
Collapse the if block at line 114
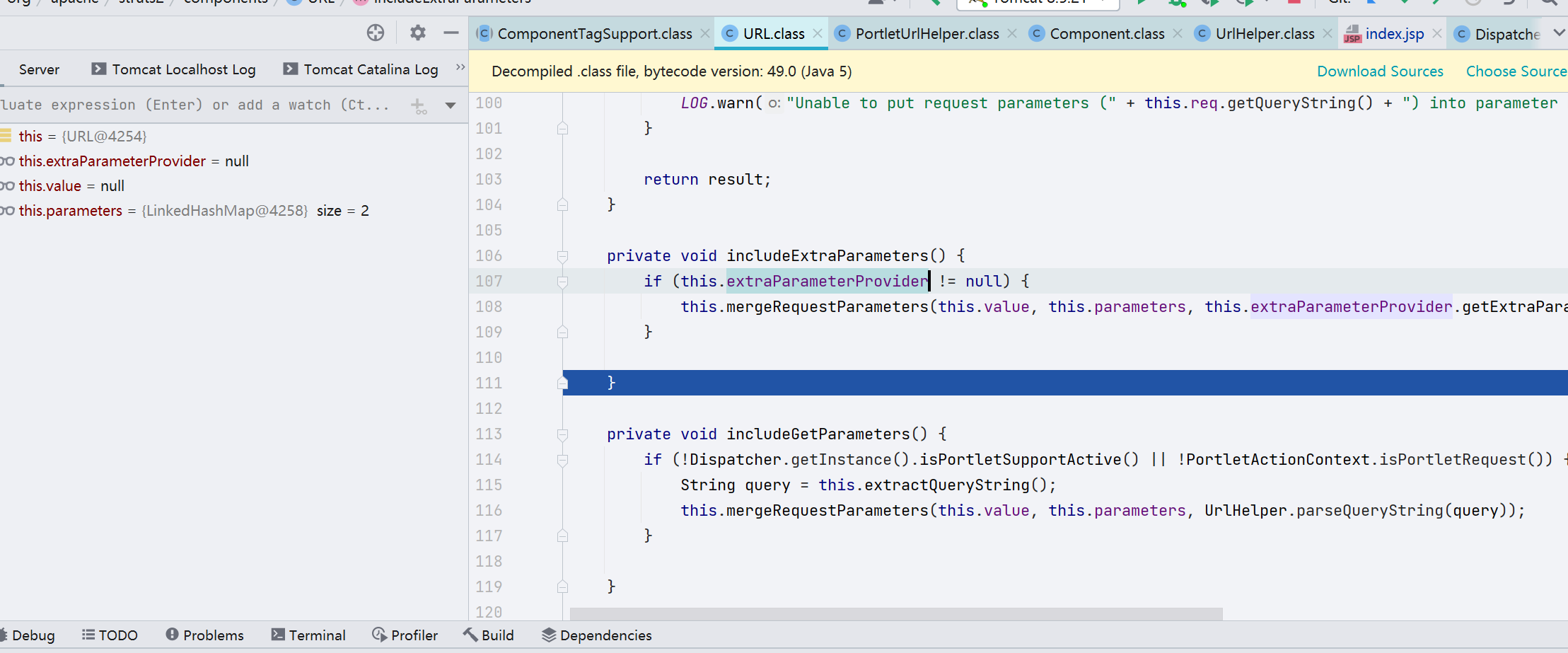[x=563, y=460]
